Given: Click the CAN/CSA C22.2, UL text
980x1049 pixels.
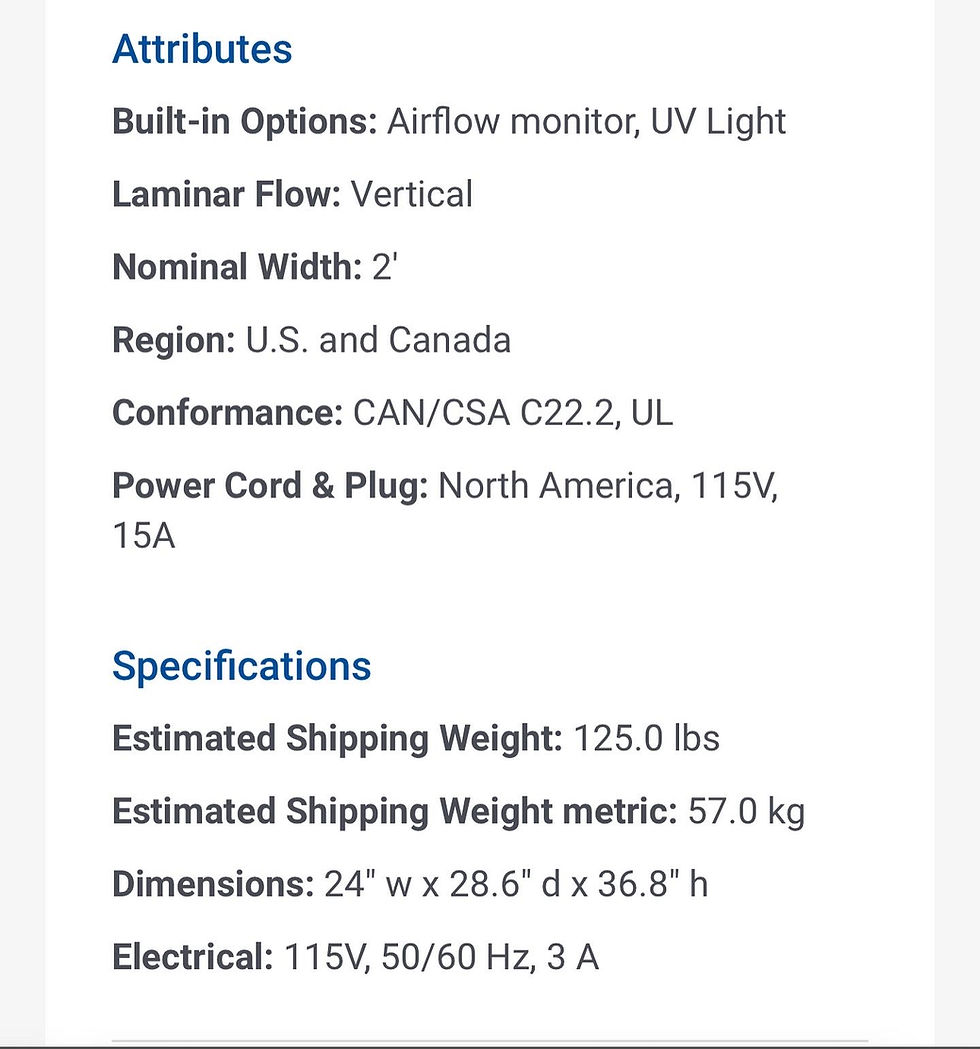Looking at the screenshot, I should pos(512,413).
